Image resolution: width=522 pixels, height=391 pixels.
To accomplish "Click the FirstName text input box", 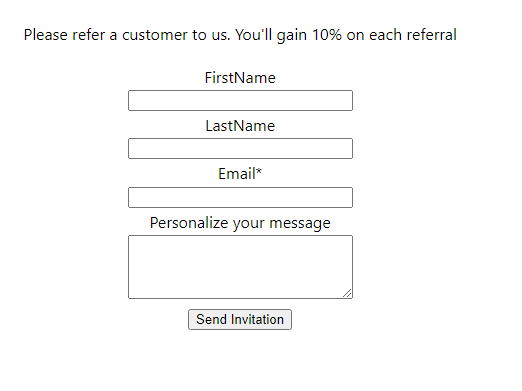I will pos(240,100).
